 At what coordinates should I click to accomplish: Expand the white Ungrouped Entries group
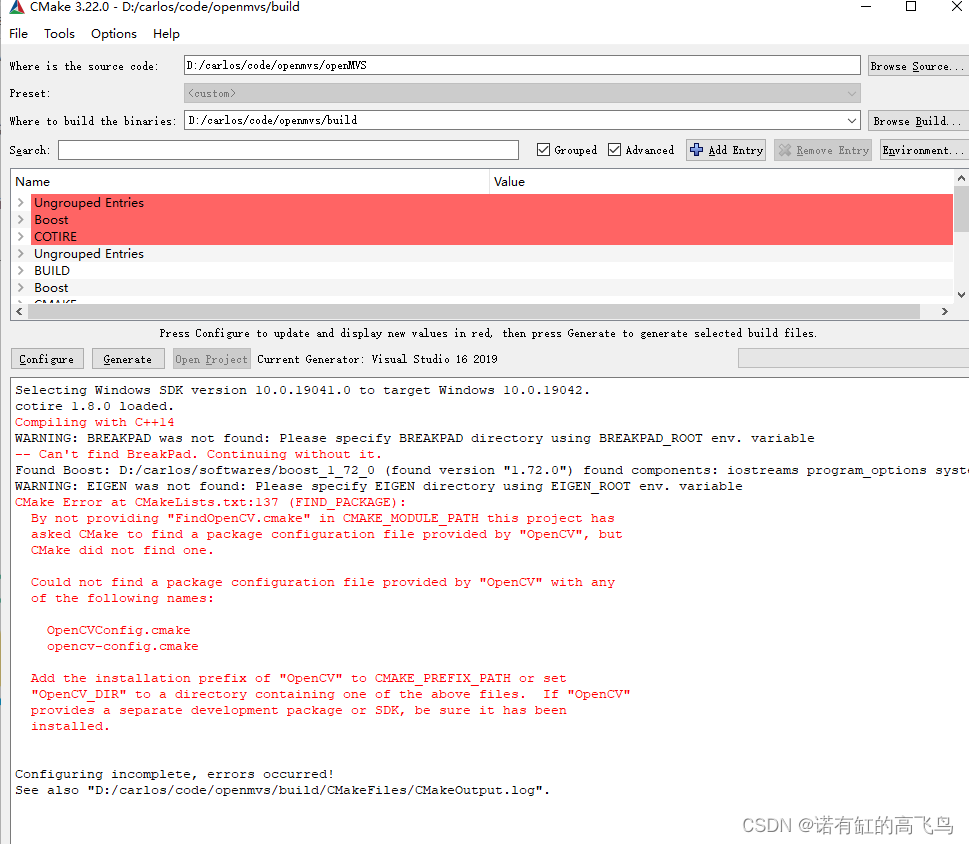(x=20, y=253)
